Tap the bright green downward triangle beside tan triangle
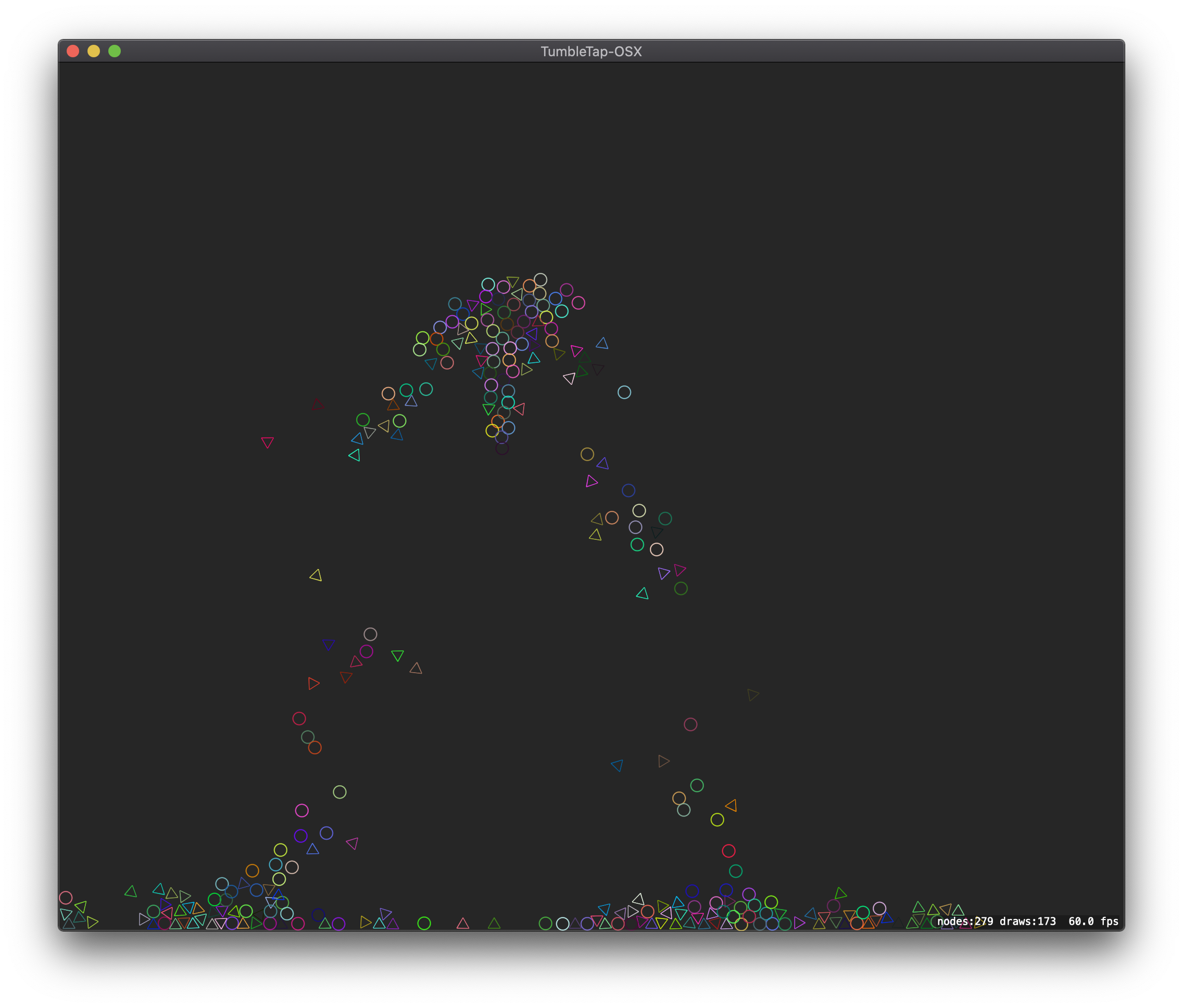 click(x=397, y=656)
